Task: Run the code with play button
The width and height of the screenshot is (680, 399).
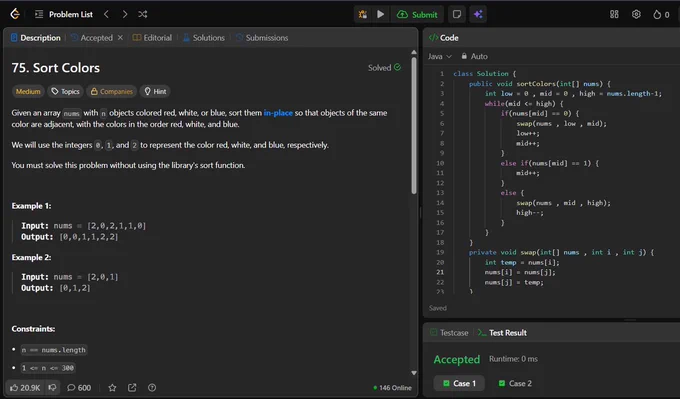Action: click(380, 14)
